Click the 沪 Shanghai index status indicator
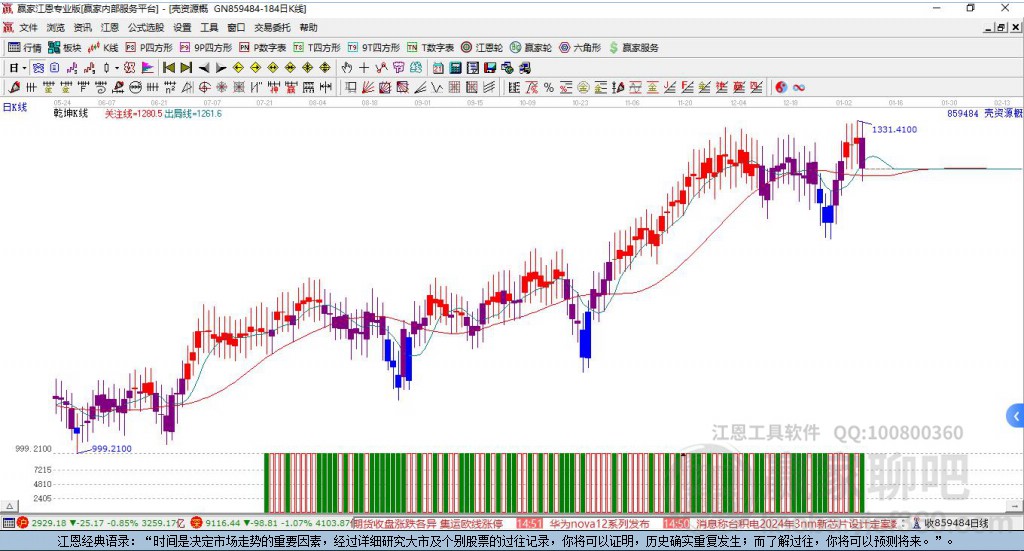 [23, 523]
